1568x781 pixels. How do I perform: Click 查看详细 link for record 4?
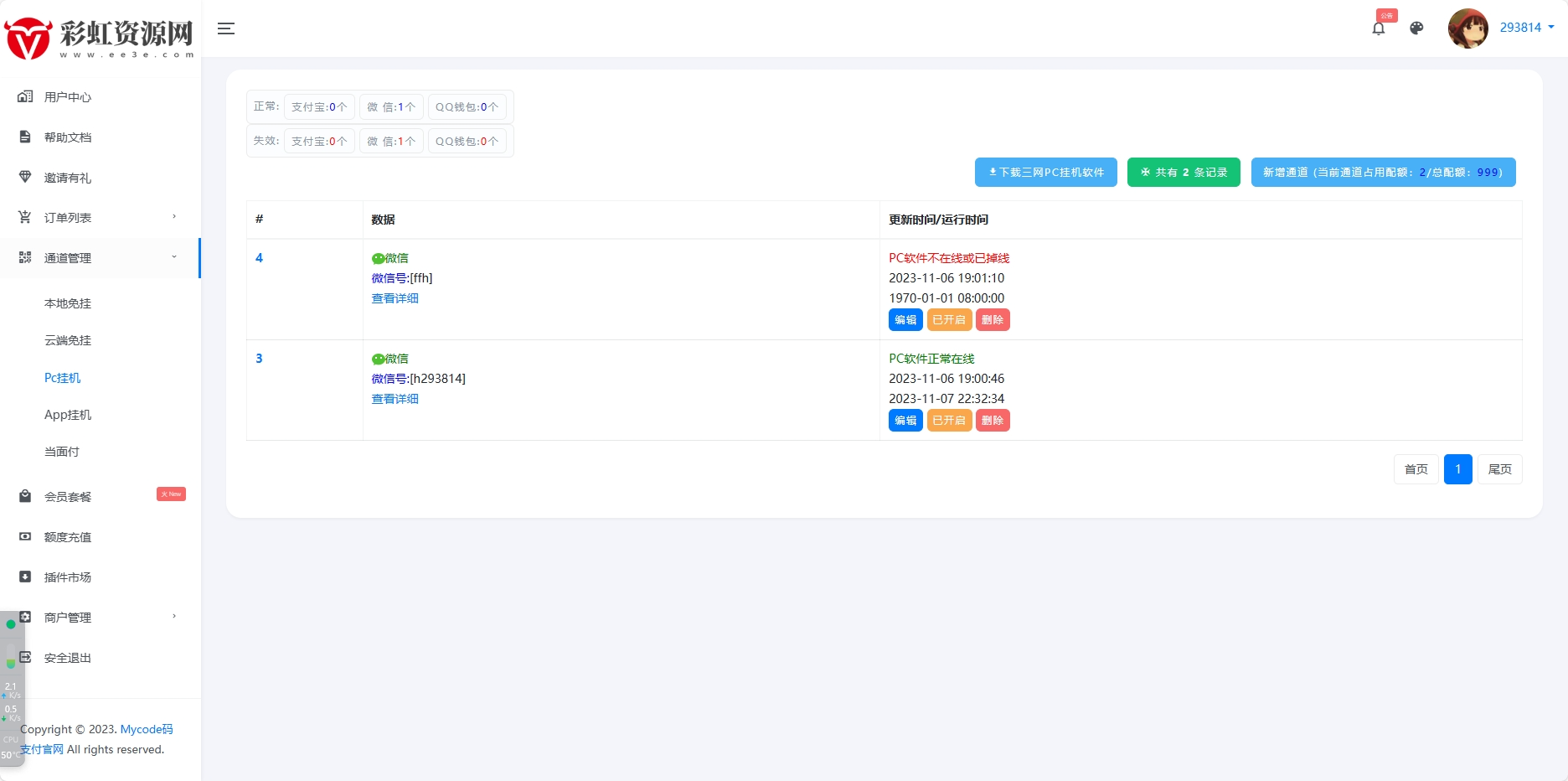tap(395, 298)
